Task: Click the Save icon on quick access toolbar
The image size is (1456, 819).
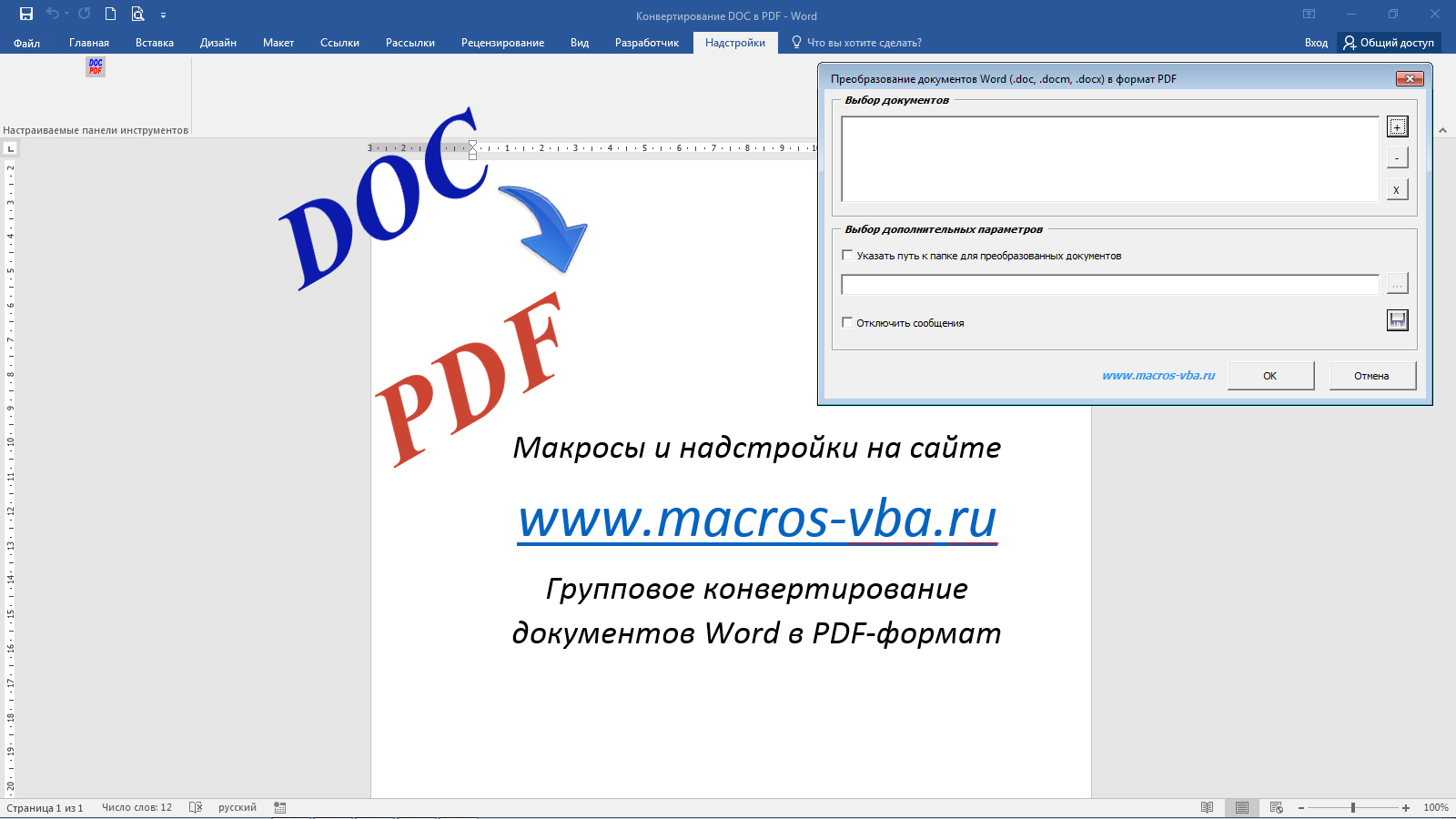Action: tap(25, 14)
